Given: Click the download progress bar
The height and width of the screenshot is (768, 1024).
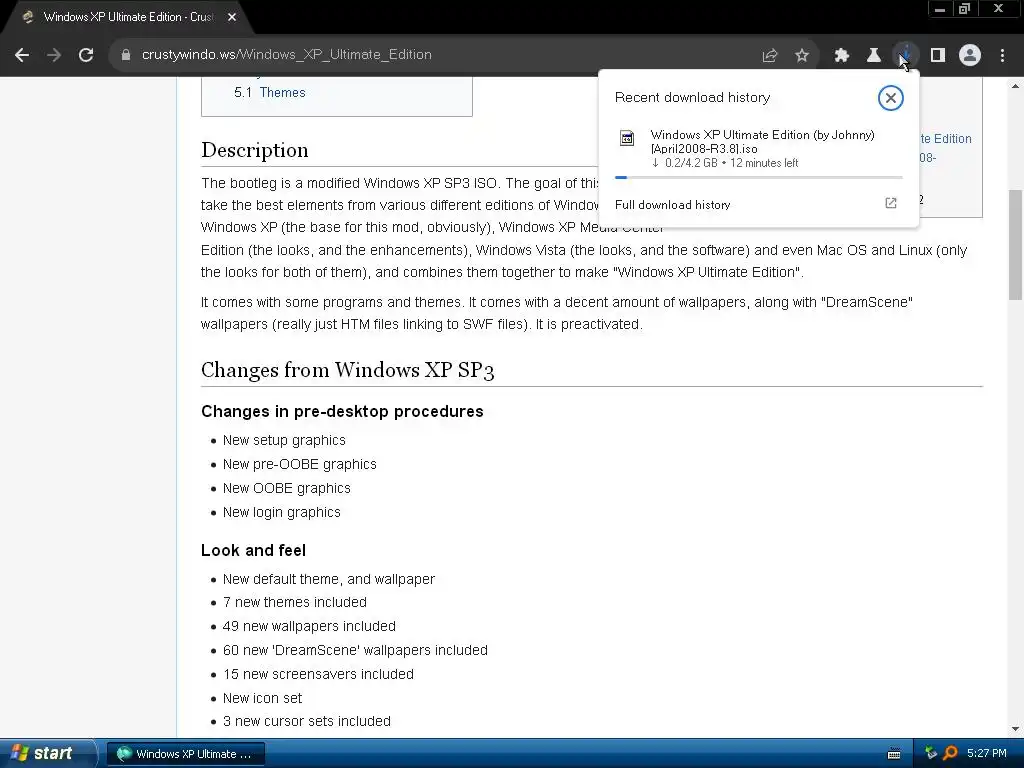Looking at the screenshot, I should pos(759,177).
